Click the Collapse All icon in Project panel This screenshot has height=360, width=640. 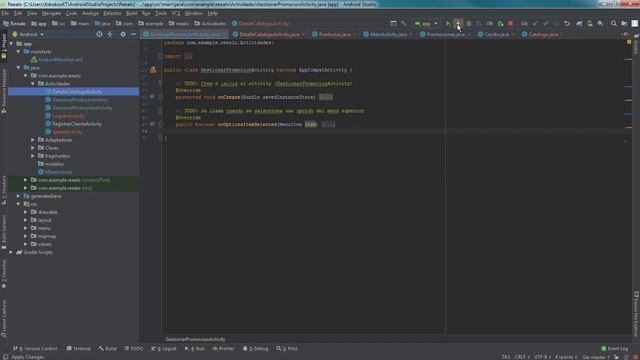click(x=110, y=34)
